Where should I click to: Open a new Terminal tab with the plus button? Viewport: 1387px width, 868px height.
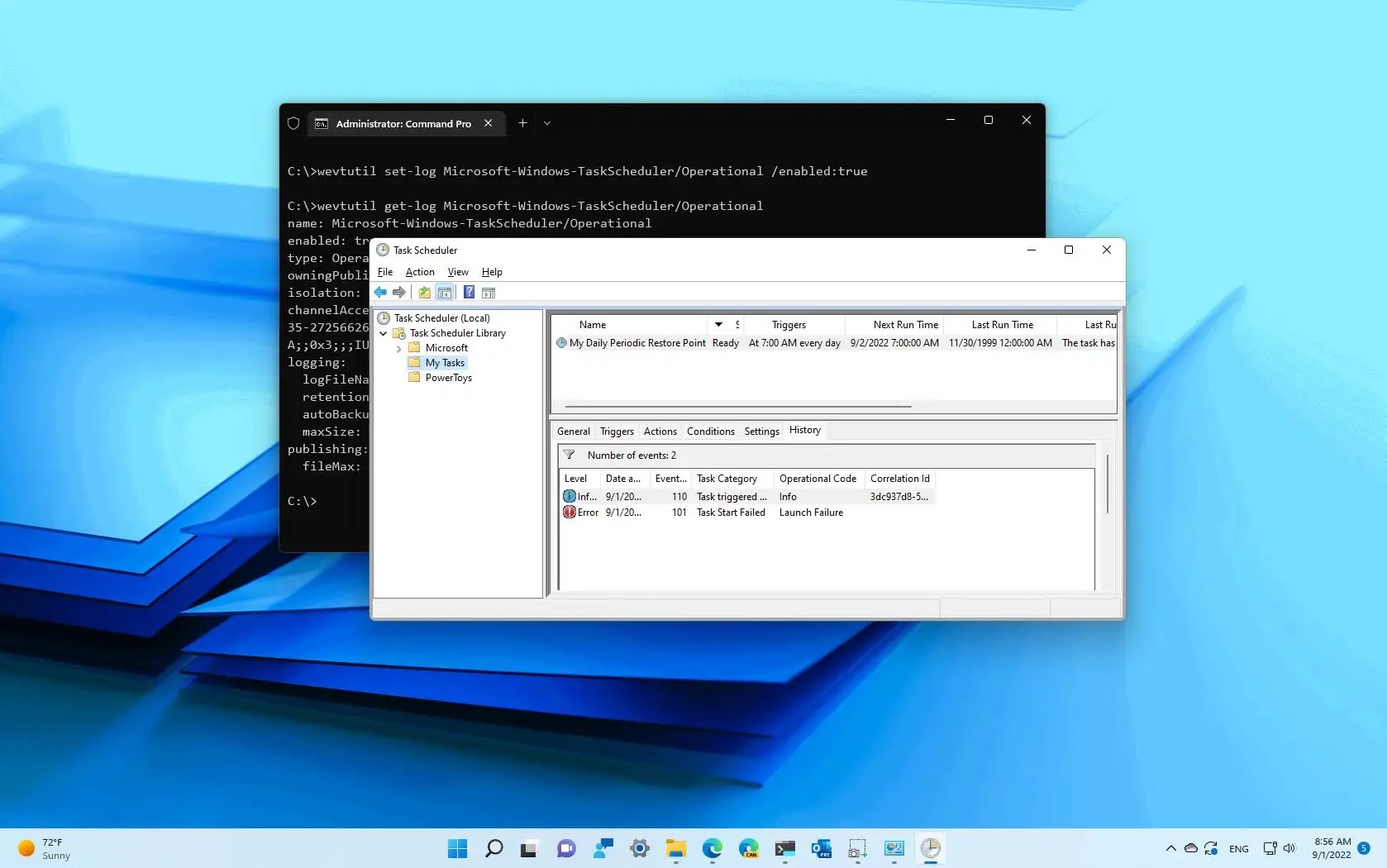click(x=522, y=122)
